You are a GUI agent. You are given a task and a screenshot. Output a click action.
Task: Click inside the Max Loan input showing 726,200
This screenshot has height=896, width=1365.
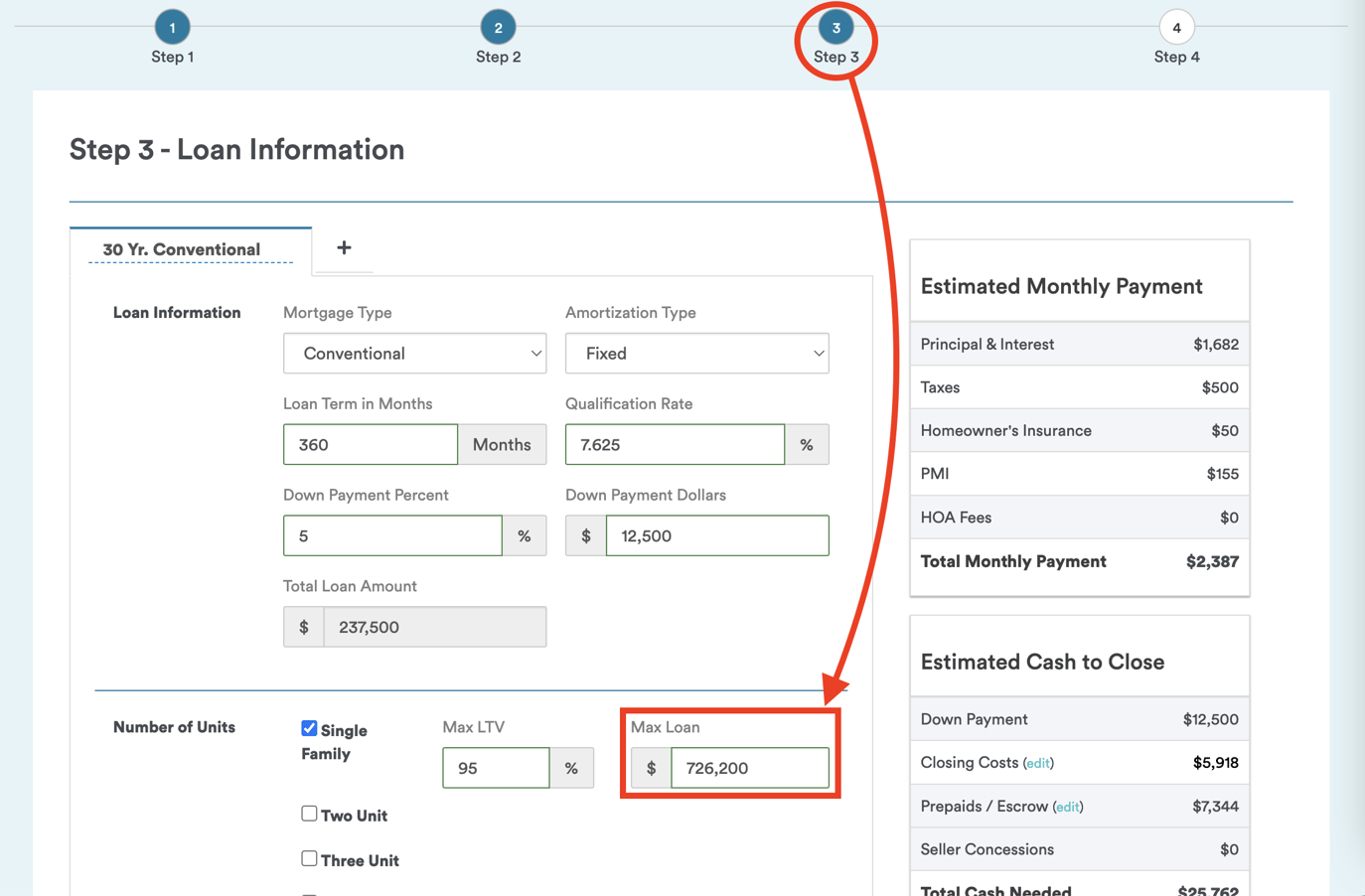[750, 767]
